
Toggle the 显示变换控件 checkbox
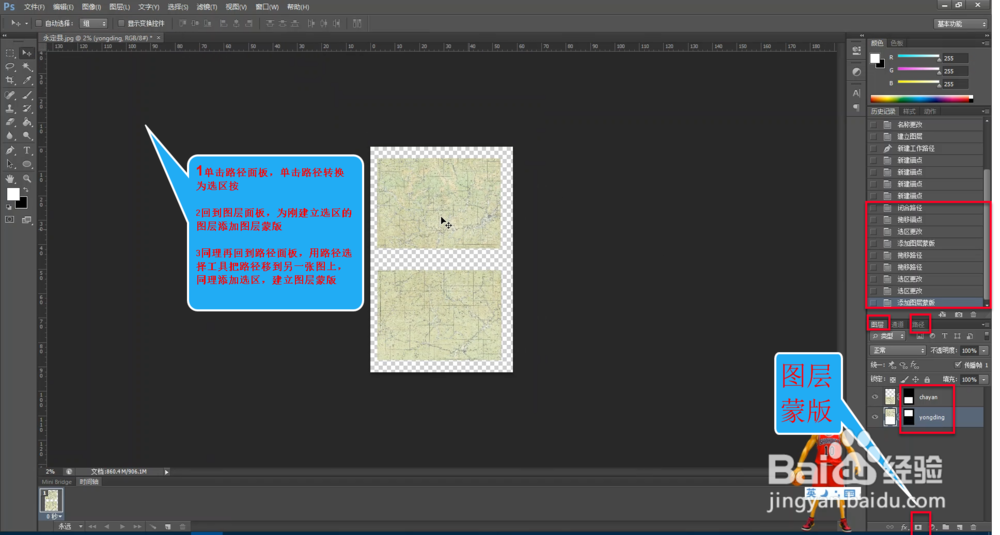[x=121, y=23]
